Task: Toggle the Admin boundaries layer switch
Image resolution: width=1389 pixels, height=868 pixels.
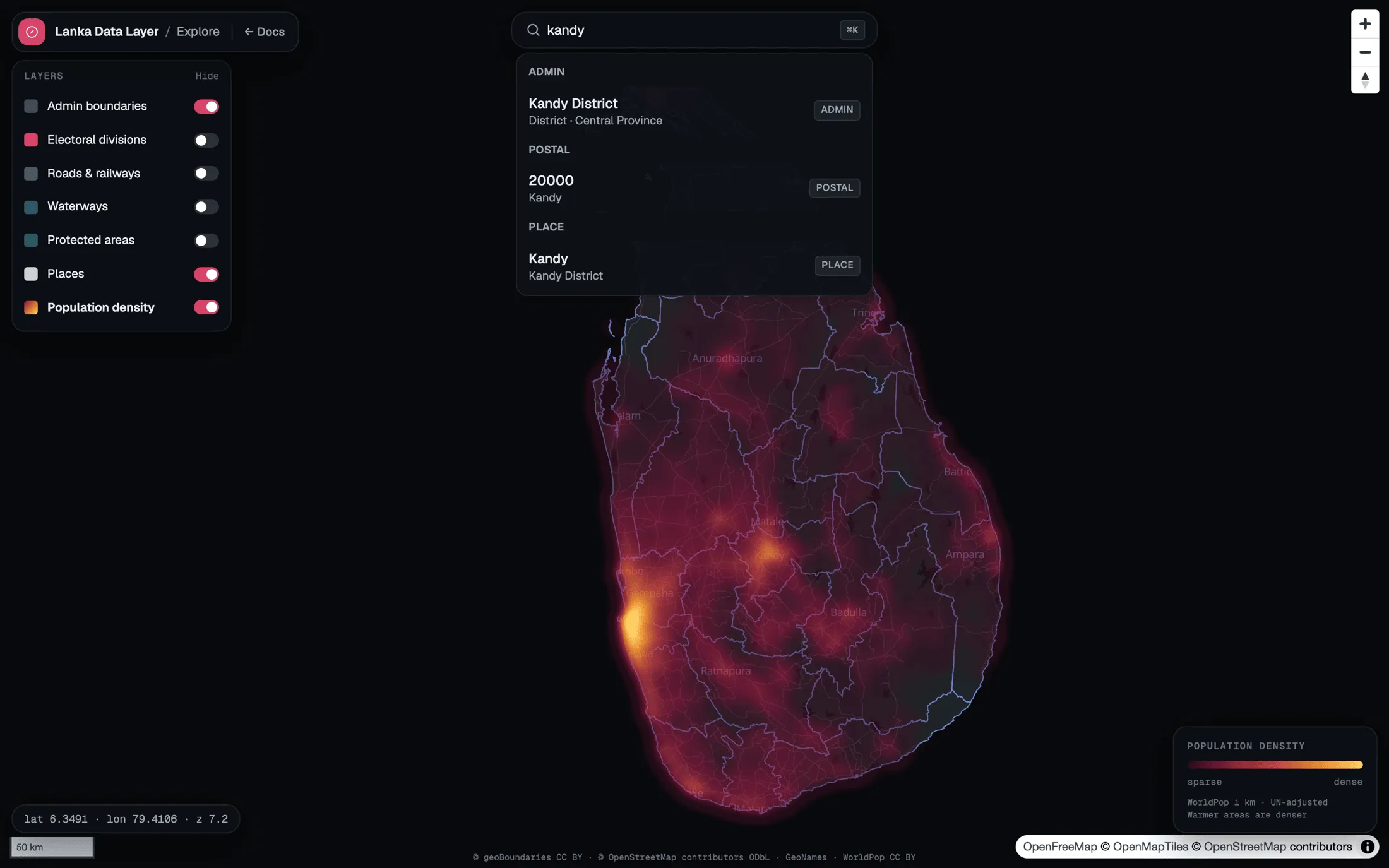Action: point(206,106)
